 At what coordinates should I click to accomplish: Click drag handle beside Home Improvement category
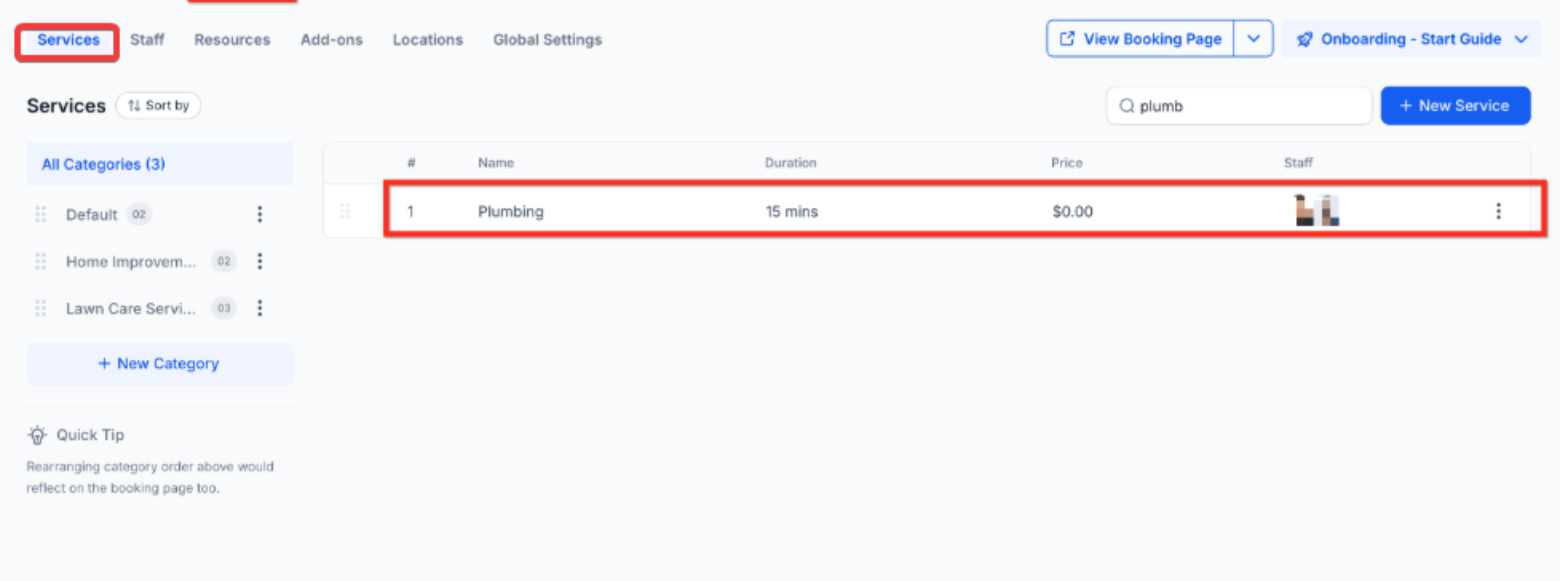[41, 261]
